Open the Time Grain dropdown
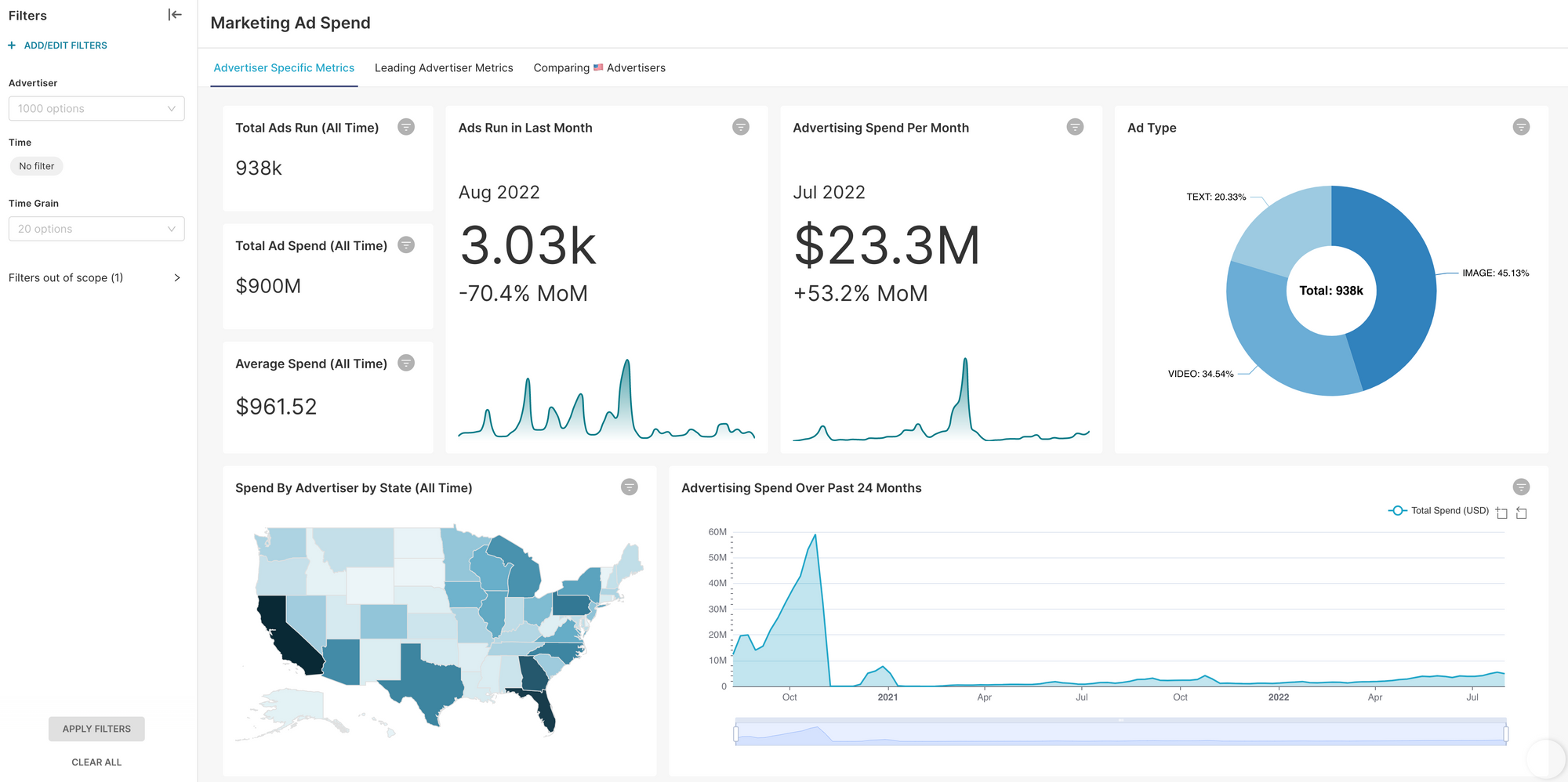 coord(96,229)
